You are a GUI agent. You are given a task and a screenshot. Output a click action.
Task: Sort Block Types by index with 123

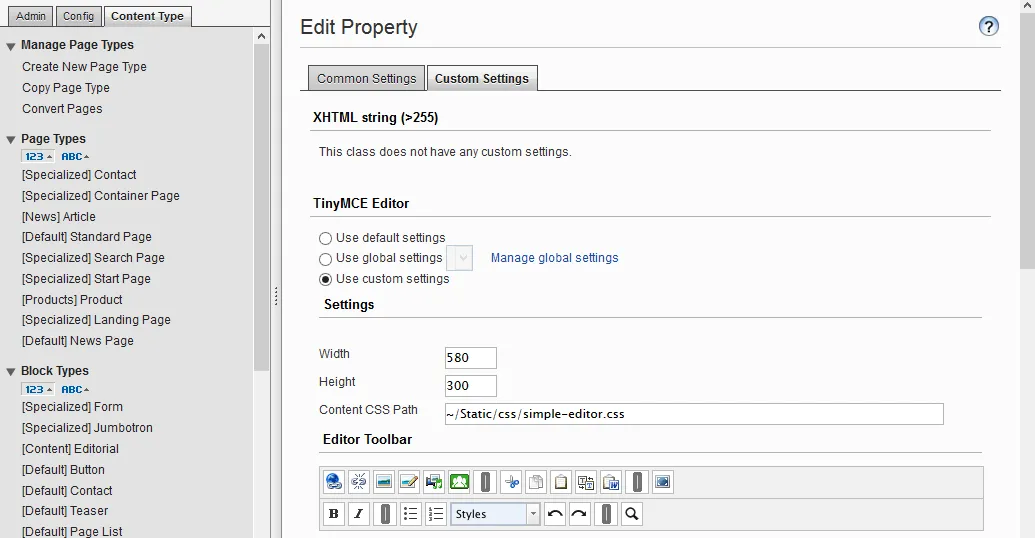pos(38,389)
